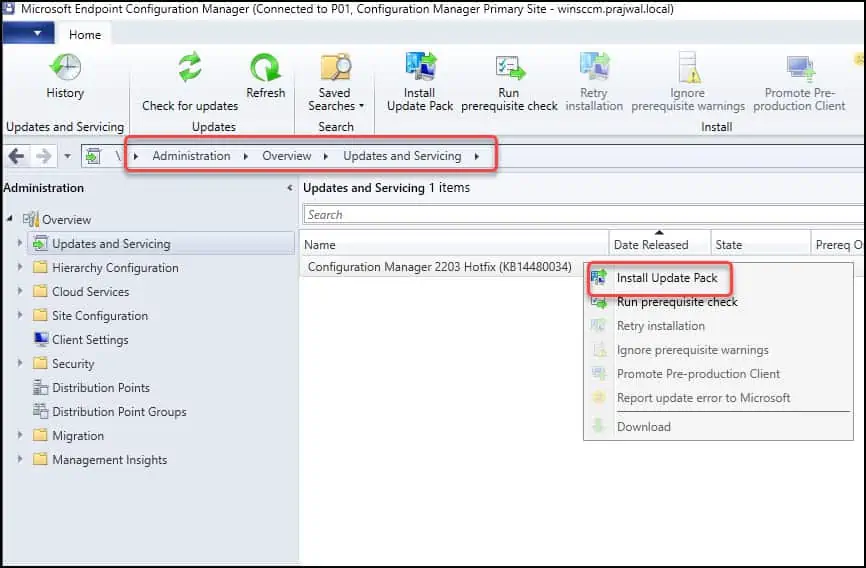Click the Overview node icon in tree
This screenshot has width=866, height=568.
tap(31, 219)
